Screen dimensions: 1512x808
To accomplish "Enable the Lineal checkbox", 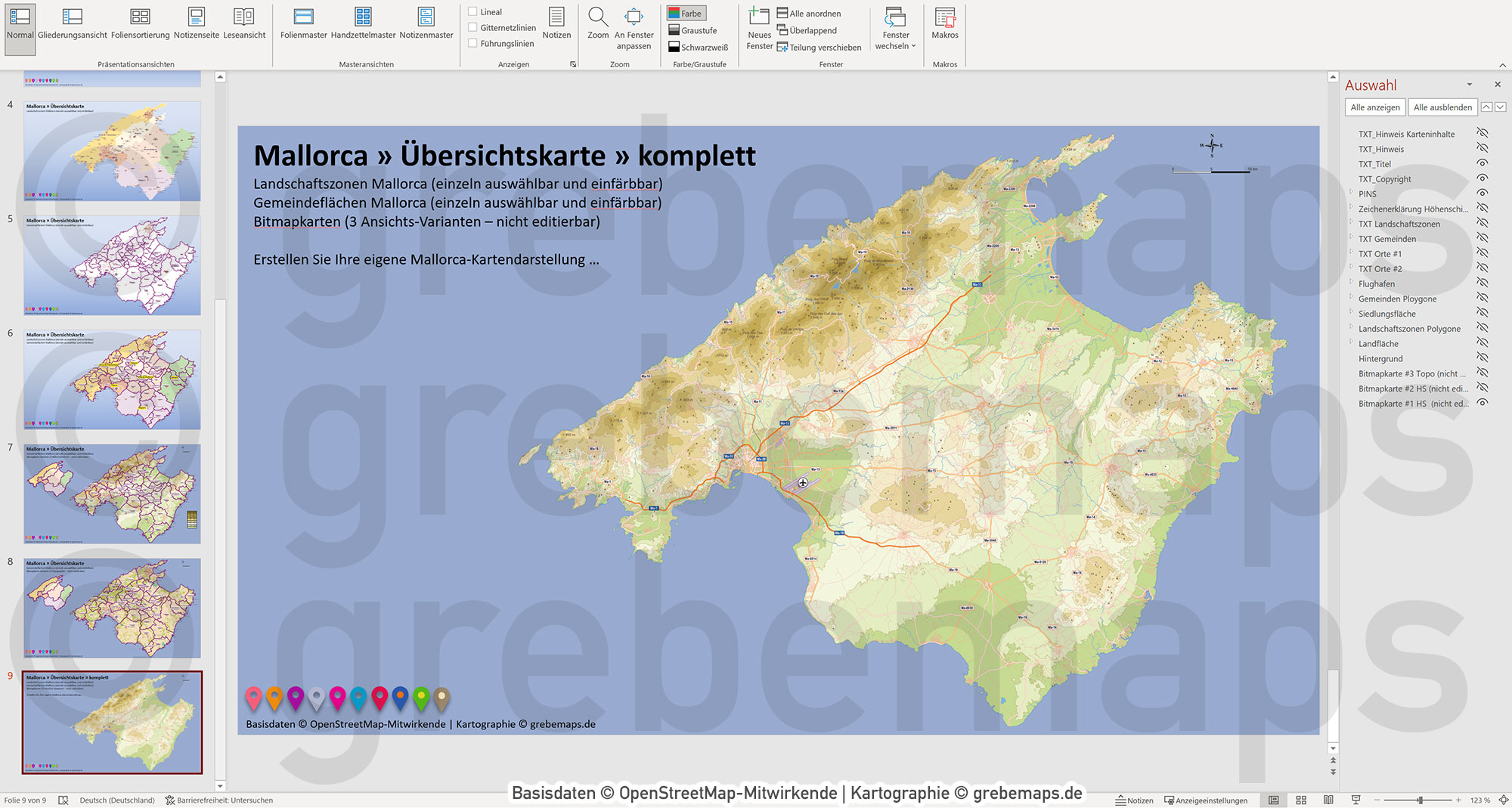I will coord(472,12).
